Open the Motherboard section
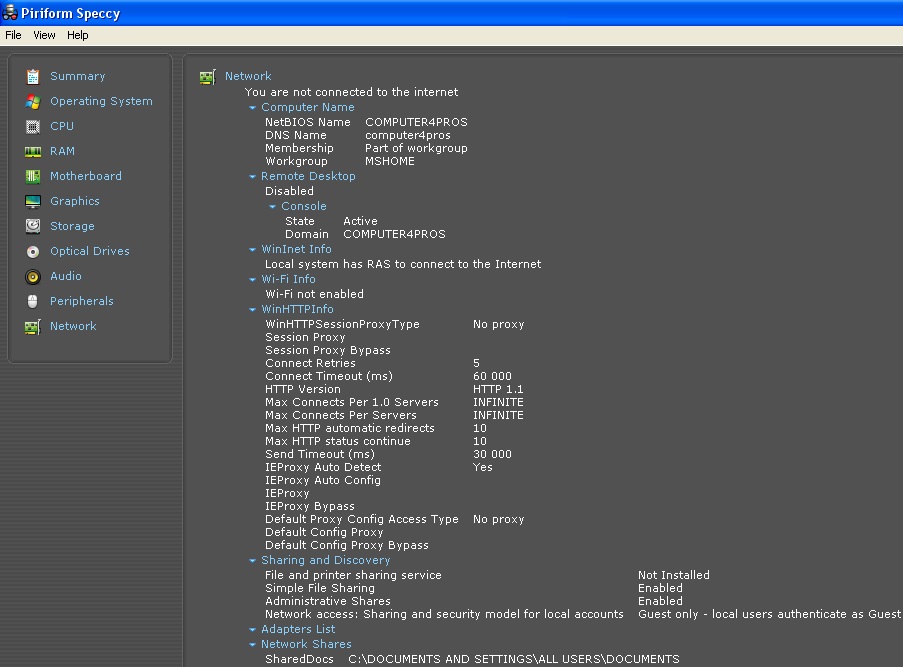The height and width of the screenshot is (667, 903). point(86,176)
